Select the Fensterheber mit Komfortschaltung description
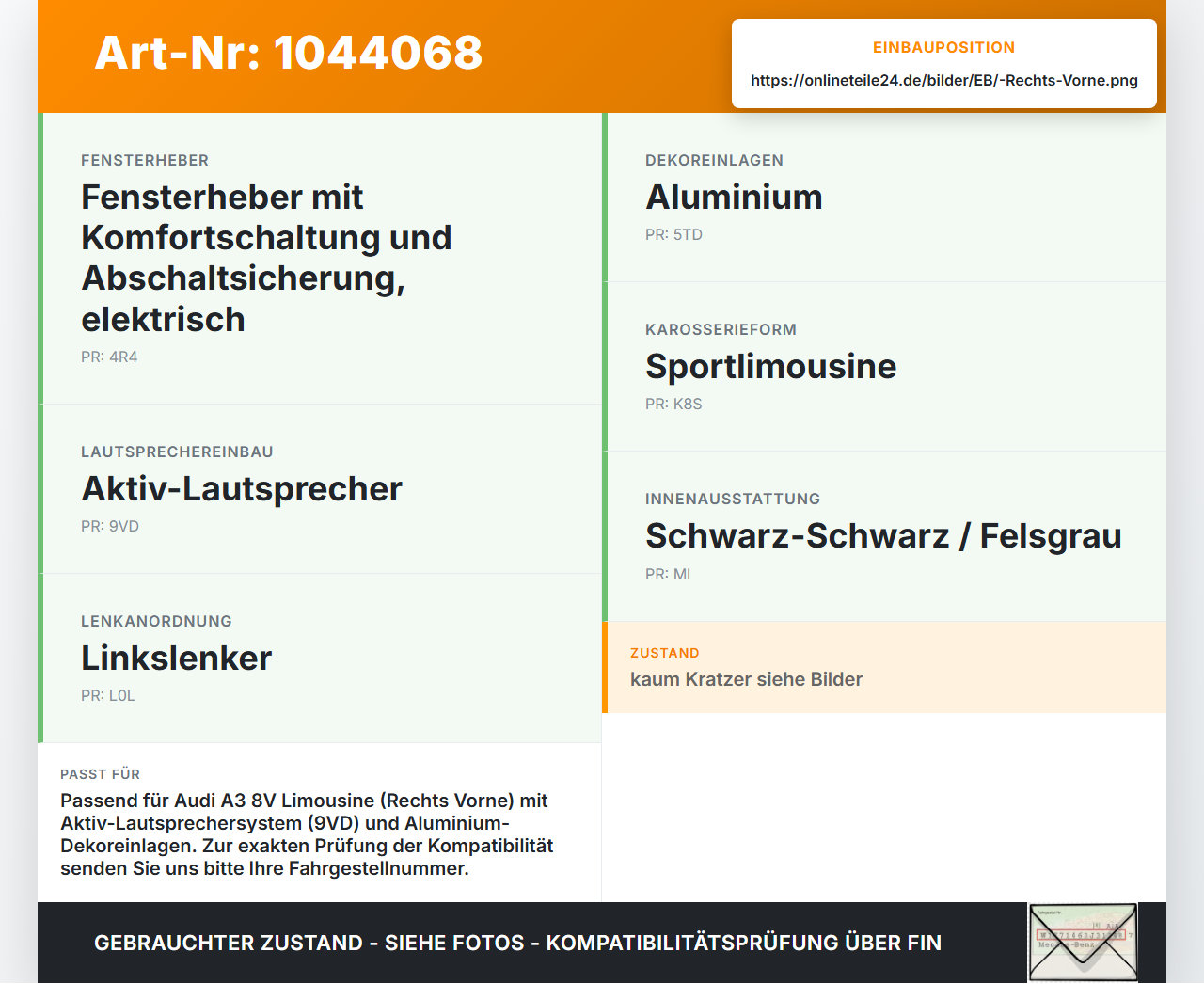 [266, 258]
